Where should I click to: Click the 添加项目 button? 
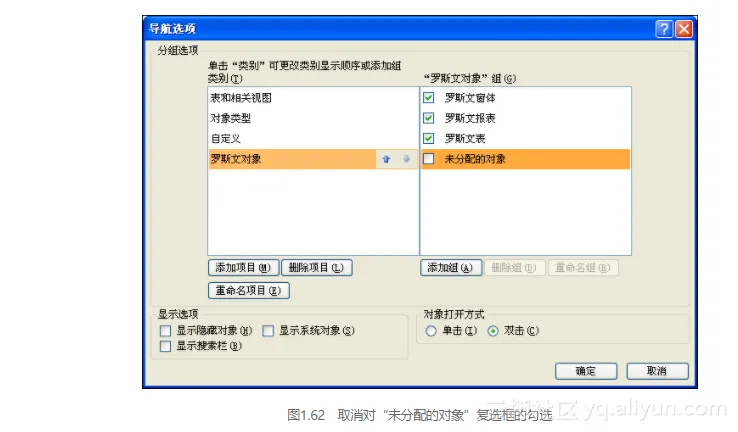coord(243,268)
